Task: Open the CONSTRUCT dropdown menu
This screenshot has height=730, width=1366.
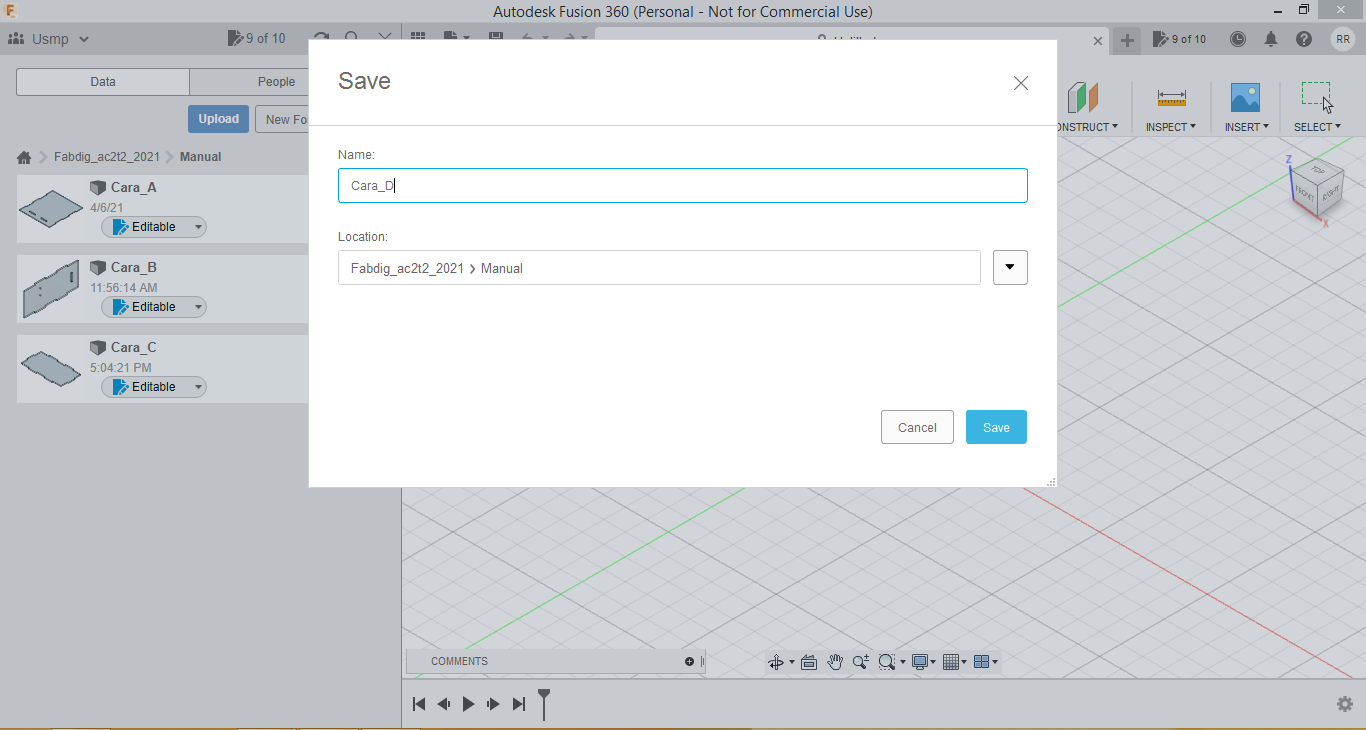Action: (x=1087, y=127)
